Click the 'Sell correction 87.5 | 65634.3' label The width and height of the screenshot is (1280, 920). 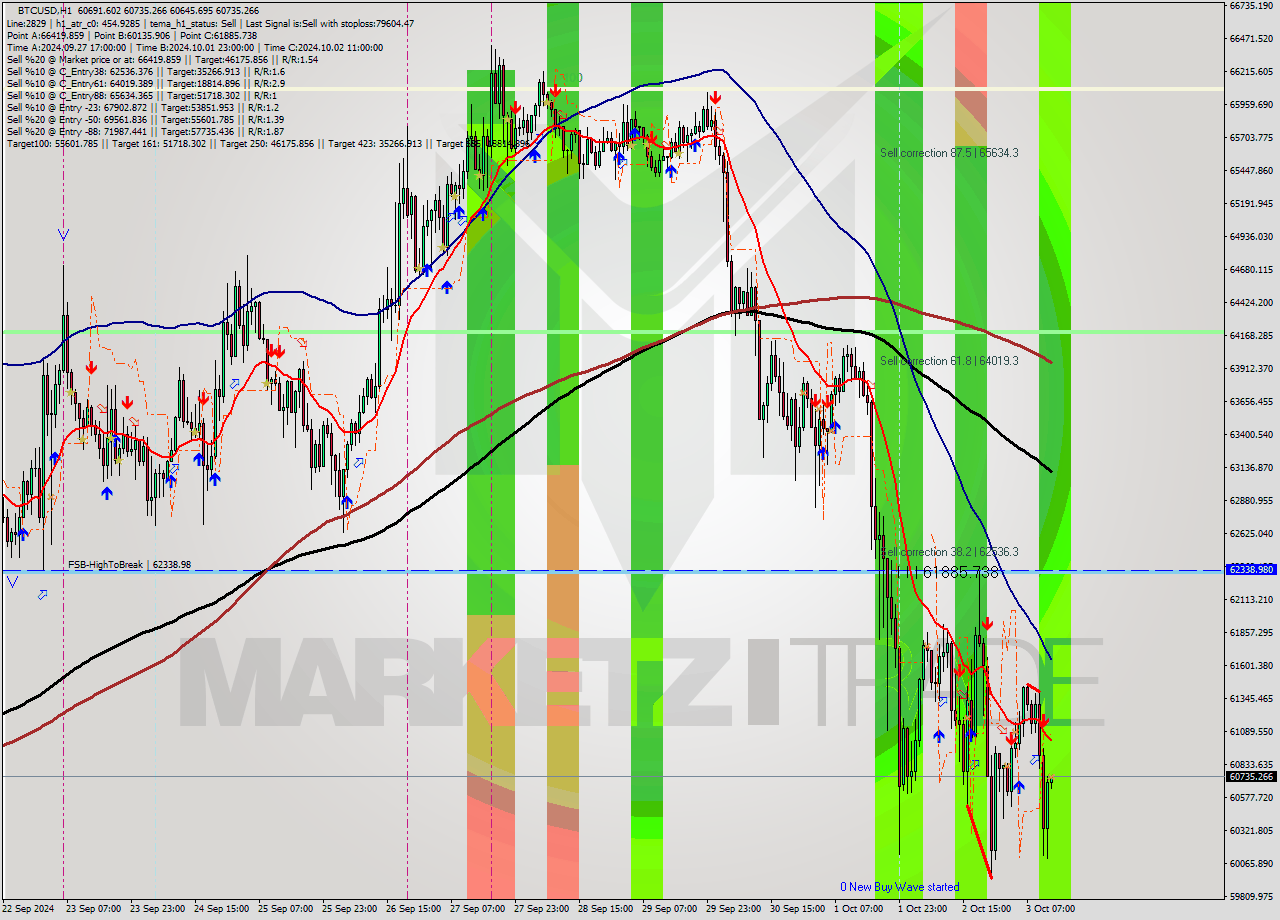pos(949,153)
